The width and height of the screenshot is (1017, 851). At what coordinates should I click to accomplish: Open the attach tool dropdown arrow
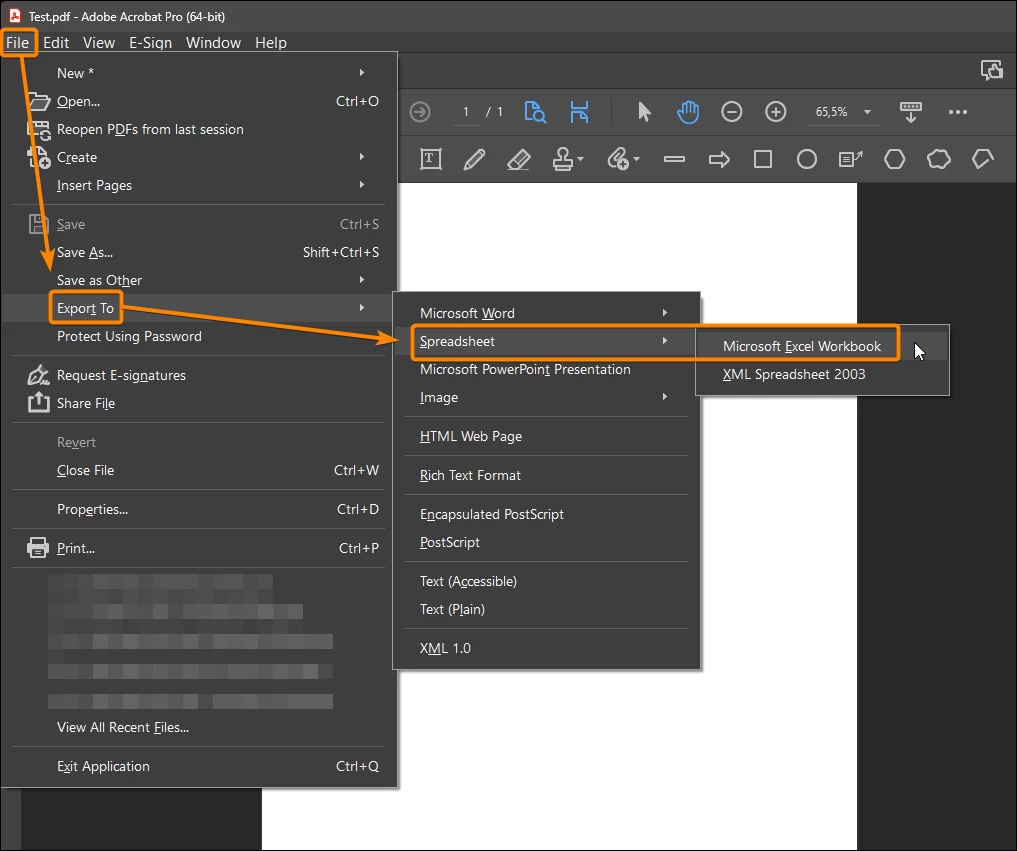pos(636,159)
